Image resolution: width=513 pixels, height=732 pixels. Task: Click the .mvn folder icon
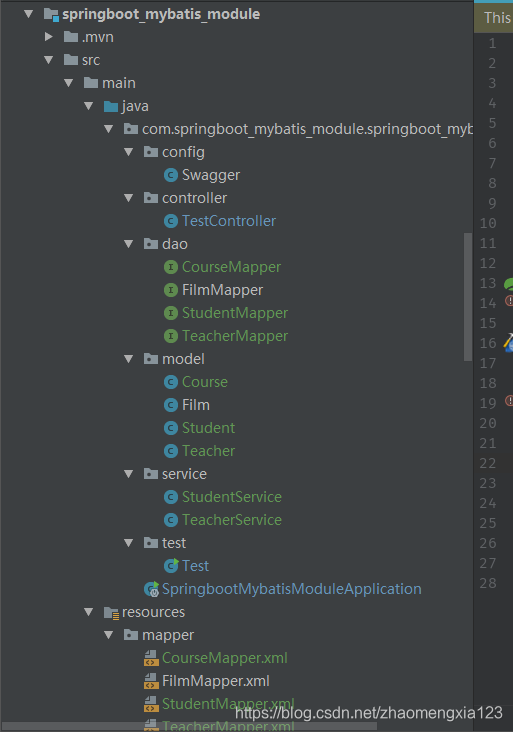pyautogui.click(x=71, y=36)
